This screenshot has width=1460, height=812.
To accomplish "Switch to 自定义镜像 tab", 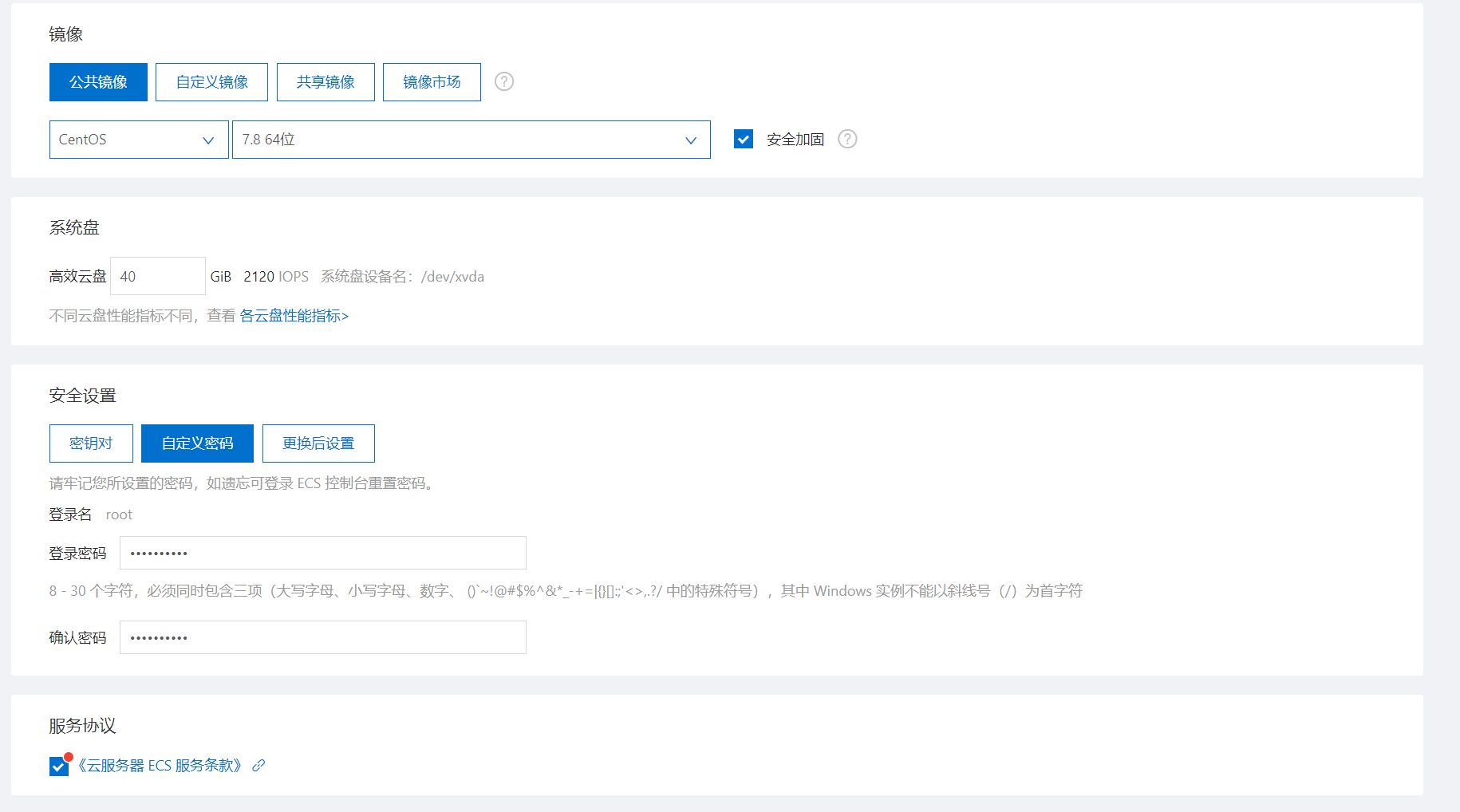I will 211,82.
